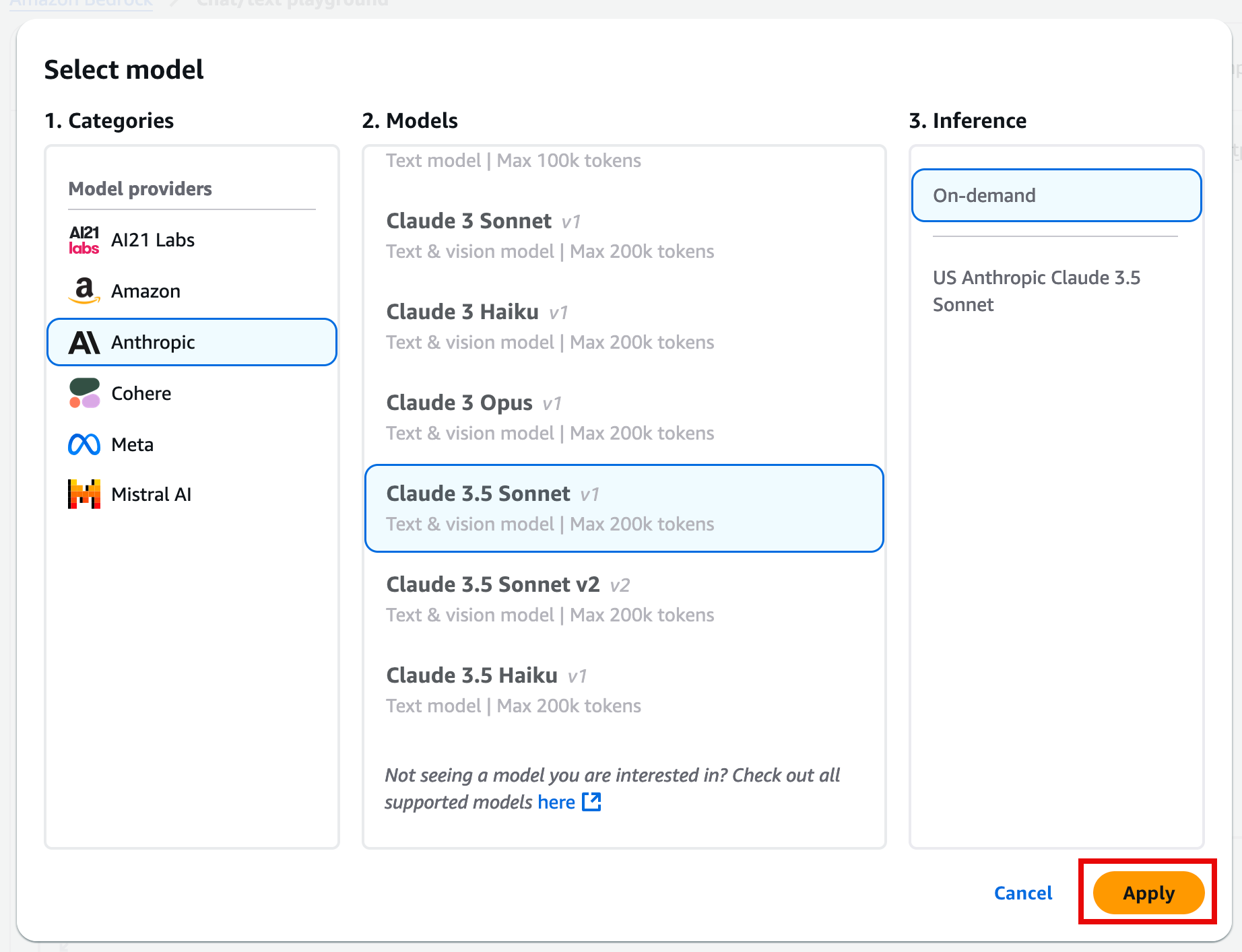Viewport: 1242px width, 952px height.
Task: Open the external link icon beside 'here'
Action: [x=591, y=802]
